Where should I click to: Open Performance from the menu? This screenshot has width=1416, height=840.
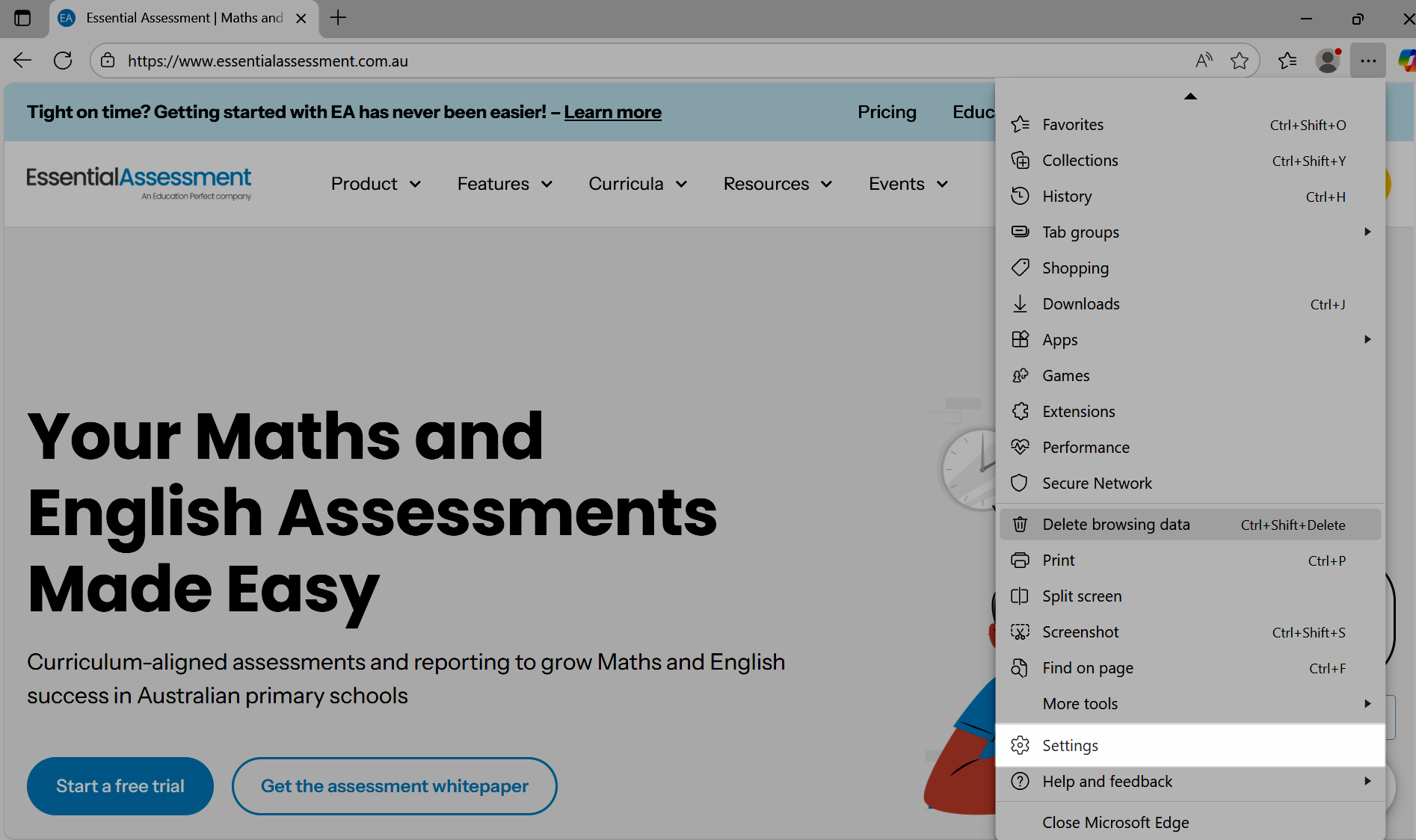1190,448
